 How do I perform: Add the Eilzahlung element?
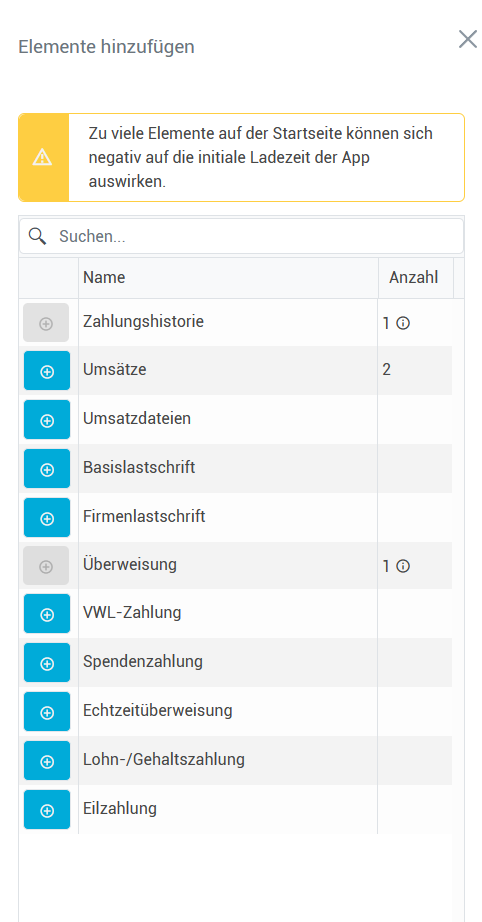point(47,810)
